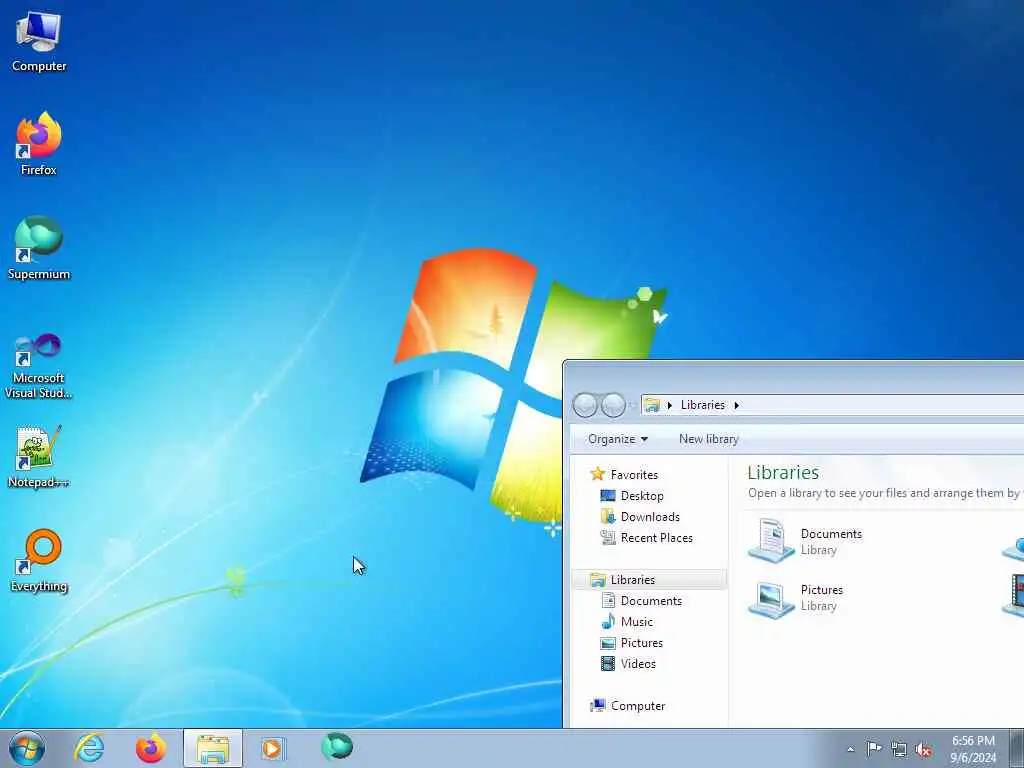Select Videos in the navigation tree

click(638, 664)
